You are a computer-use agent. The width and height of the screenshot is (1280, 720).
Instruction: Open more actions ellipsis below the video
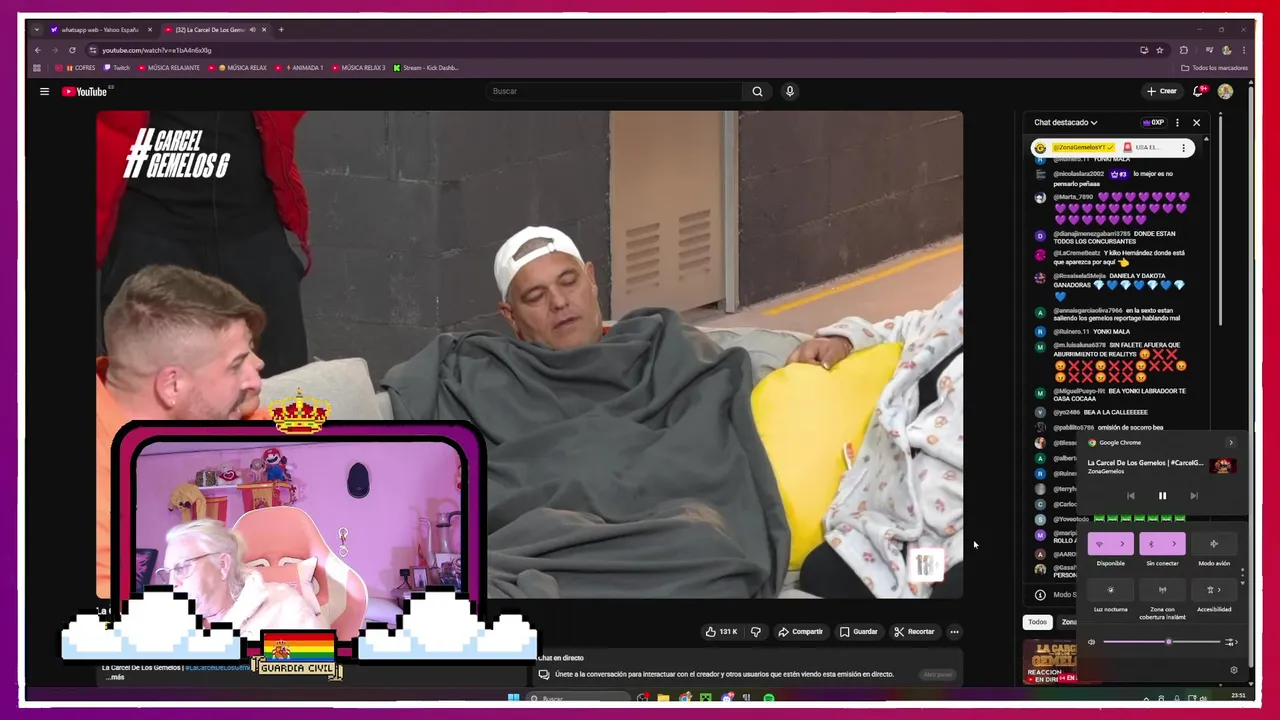tap(954, 632)
